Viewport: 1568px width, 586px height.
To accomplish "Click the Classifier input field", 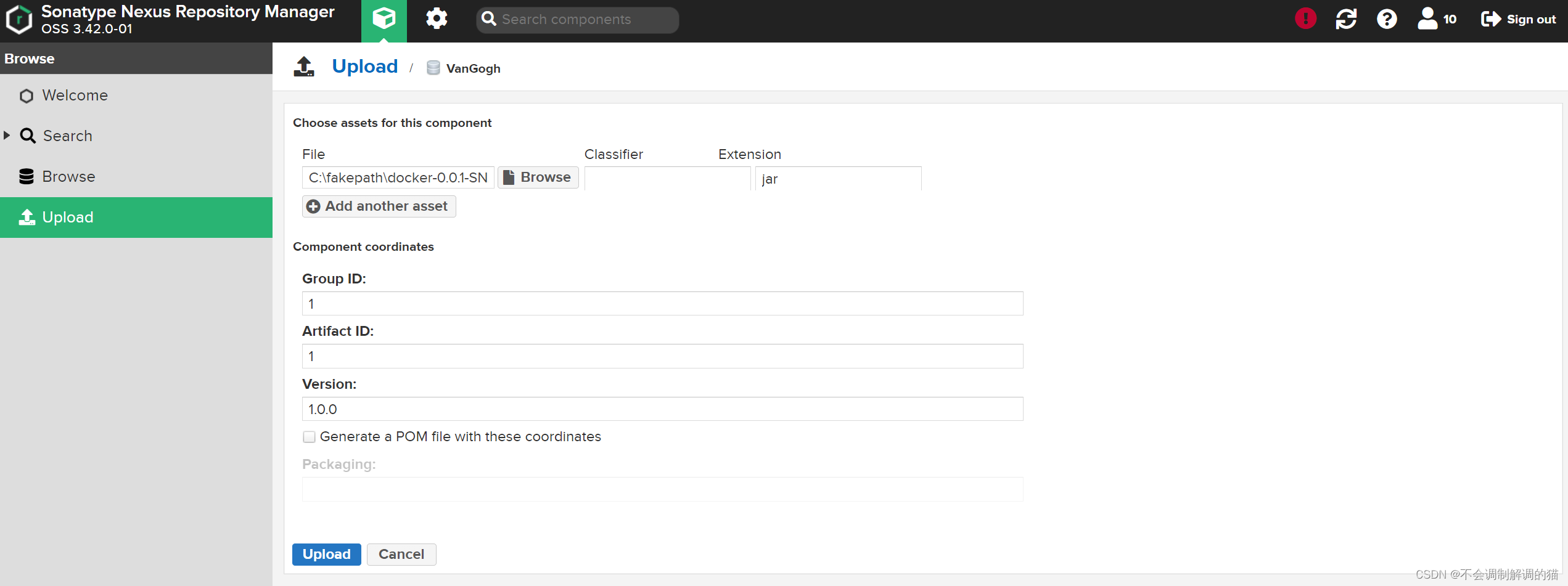I will click(667, 179).
